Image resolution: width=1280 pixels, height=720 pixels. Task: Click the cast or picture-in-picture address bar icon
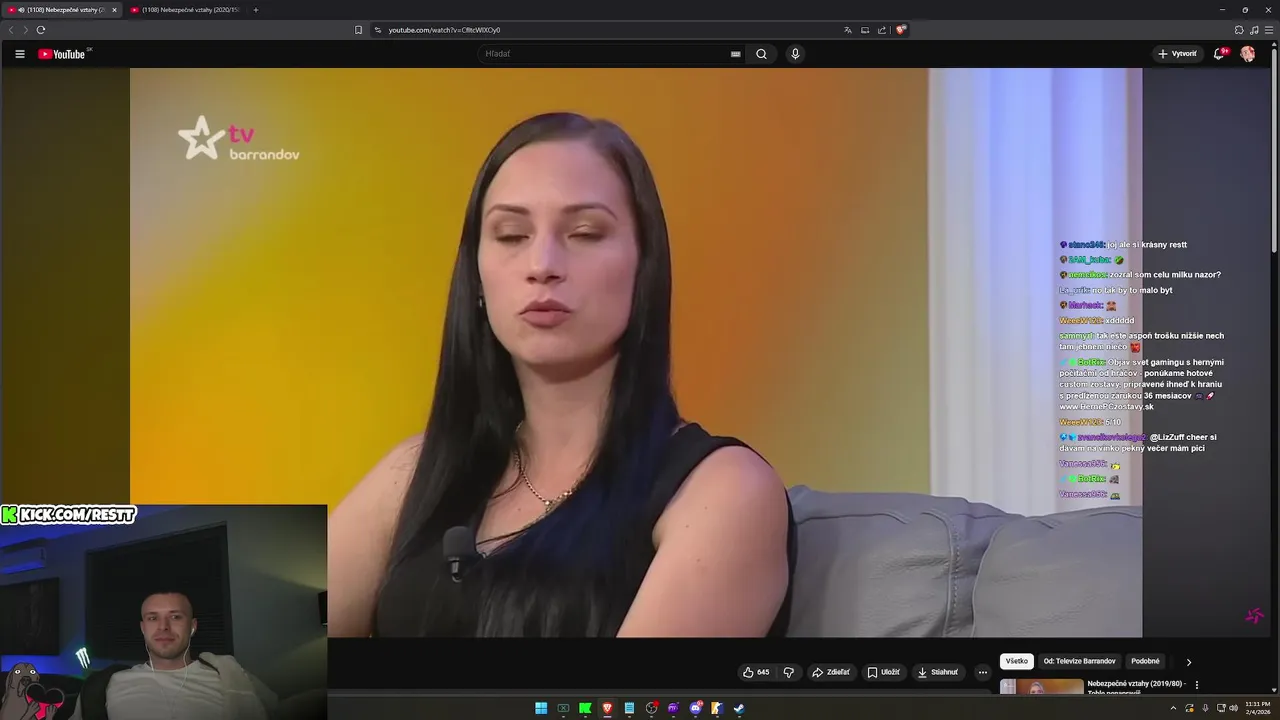[865, 30]
